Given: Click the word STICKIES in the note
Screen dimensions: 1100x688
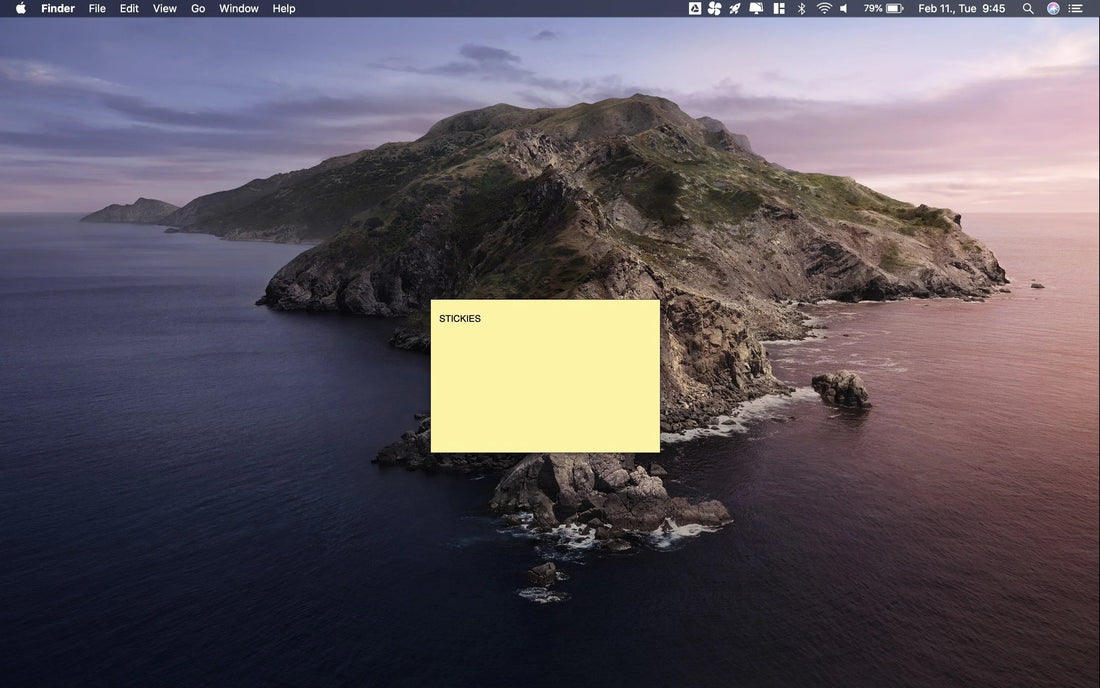Looking at the screenshot, I should (x=459, y=318).
